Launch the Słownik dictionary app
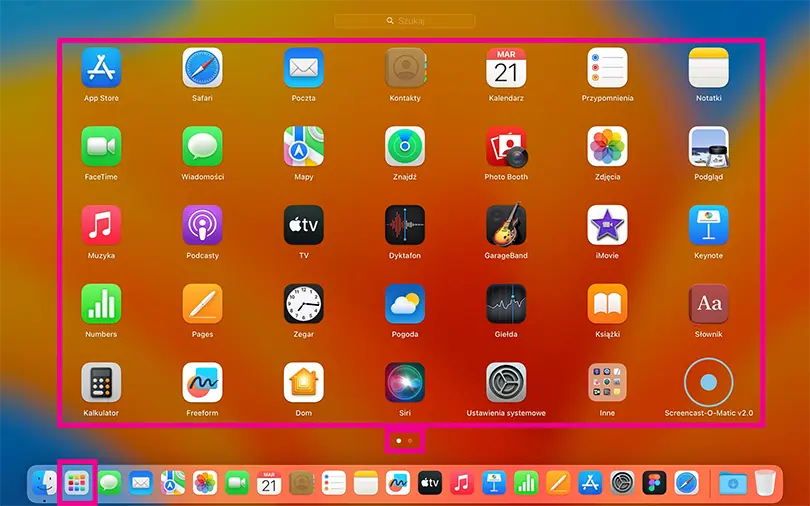The image size is (810, 506). coord(708,304)
